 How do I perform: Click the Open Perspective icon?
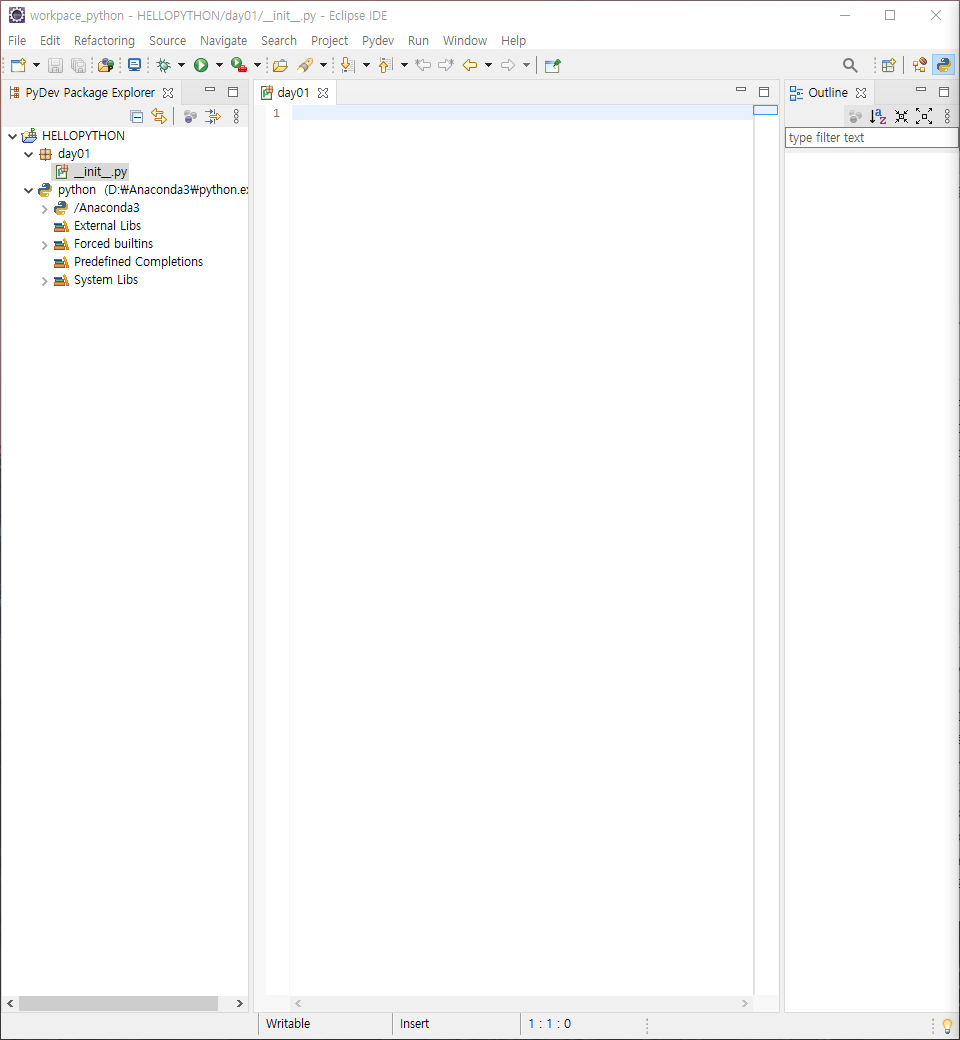(888, 65)
